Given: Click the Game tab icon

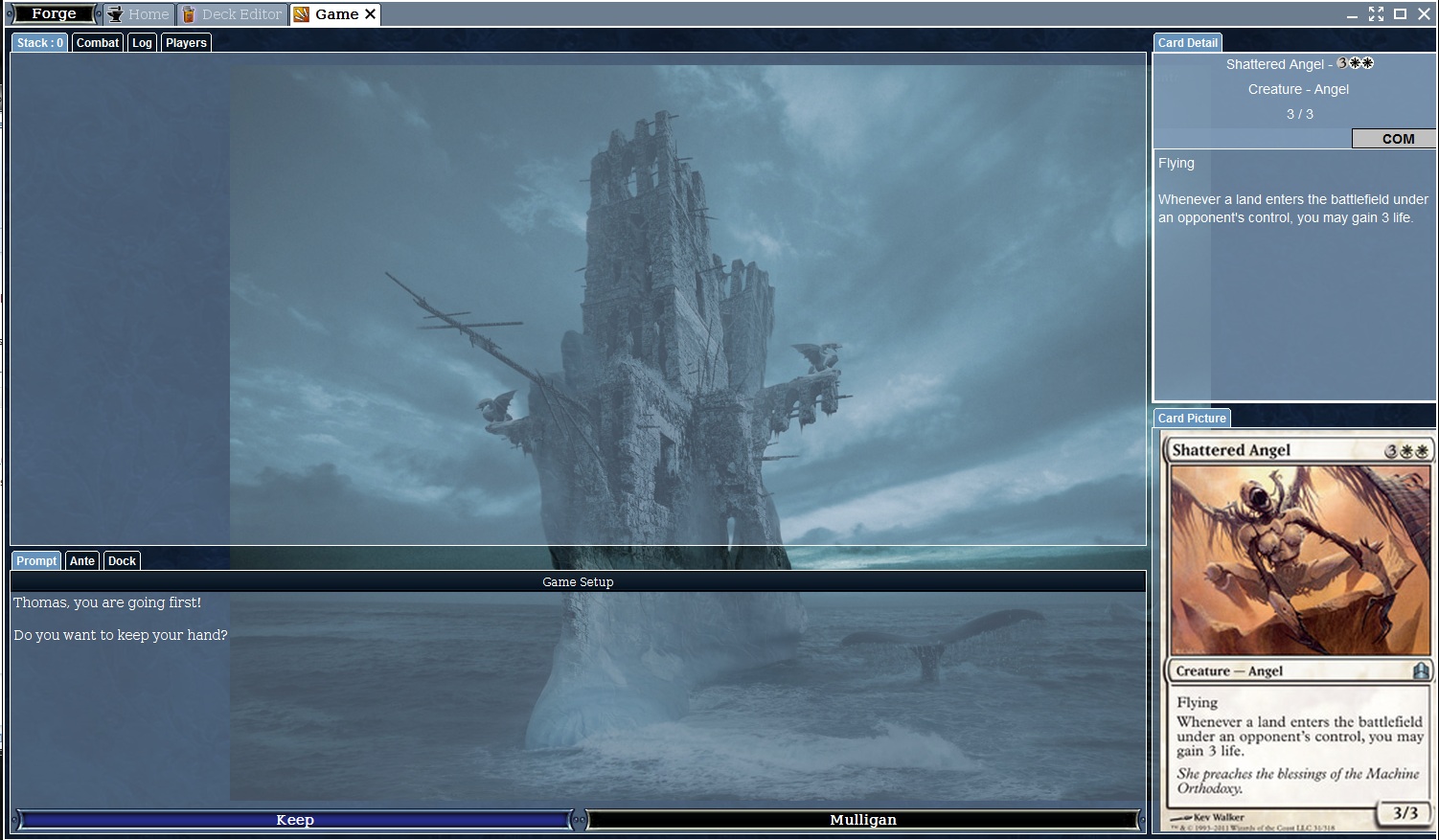Looking at the screenshot, I should tap(302, 14).
